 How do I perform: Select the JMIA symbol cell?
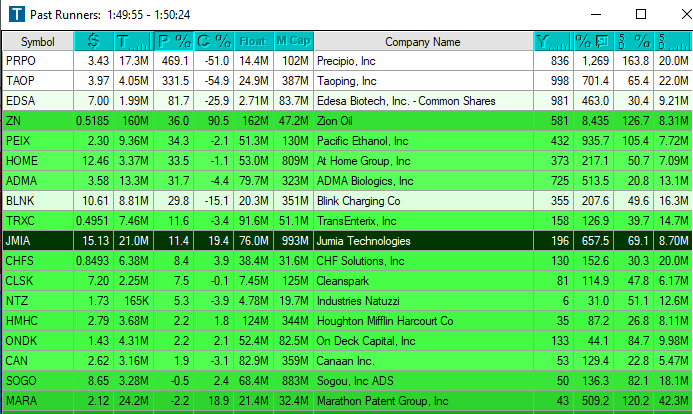click(38, 241)
